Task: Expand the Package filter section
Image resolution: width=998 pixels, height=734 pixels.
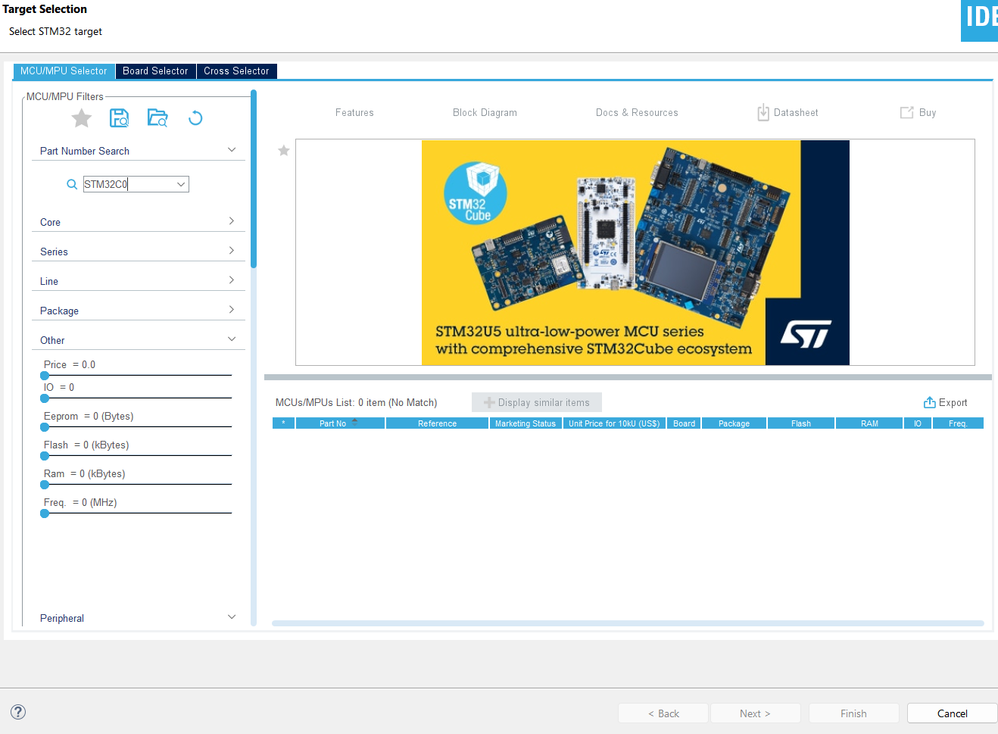Action: [232, 309]
